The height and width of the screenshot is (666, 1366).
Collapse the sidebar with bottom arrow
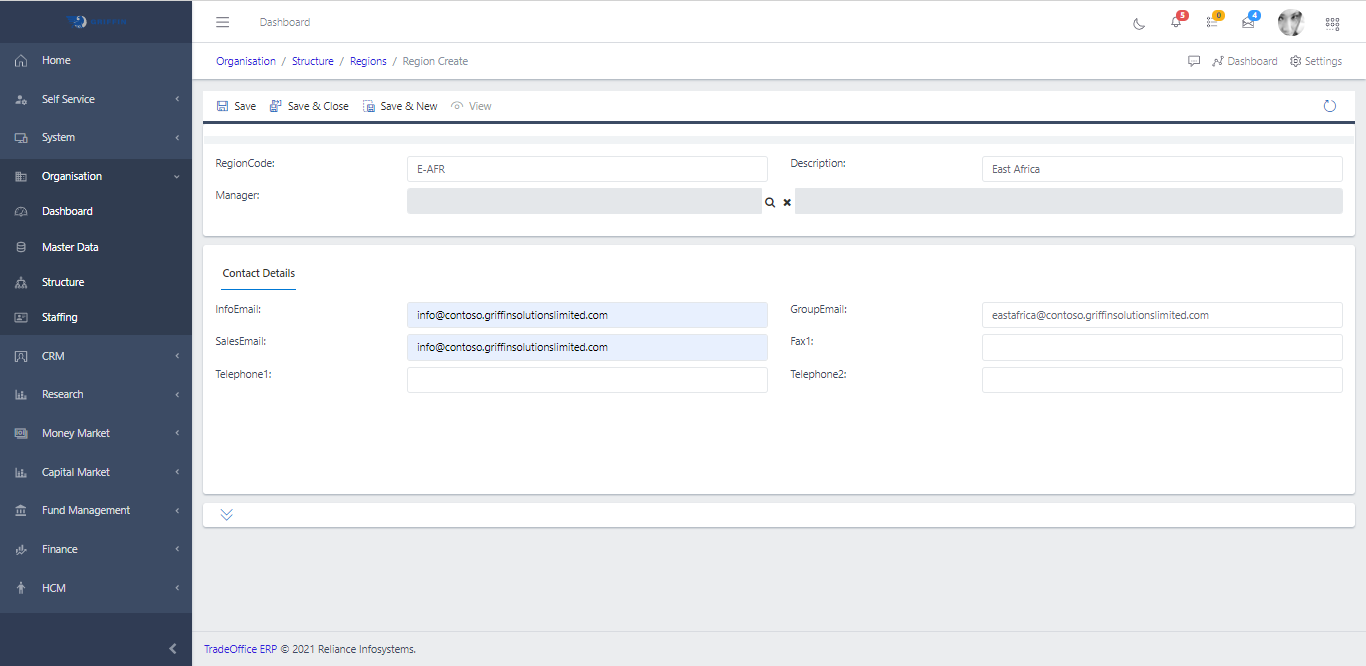(x=173, y=648)
